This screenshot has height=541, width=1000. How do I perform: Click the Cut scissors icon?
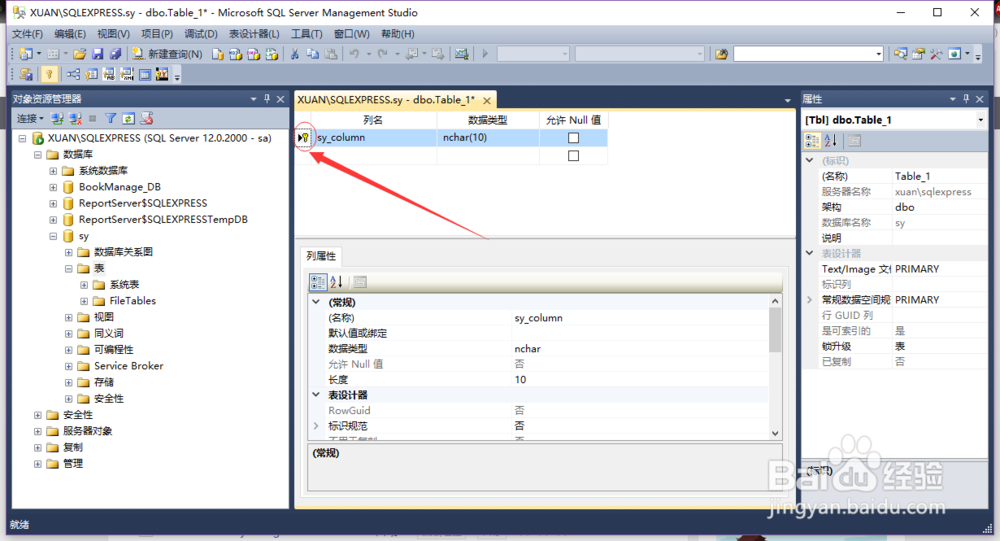click(295, 54)
